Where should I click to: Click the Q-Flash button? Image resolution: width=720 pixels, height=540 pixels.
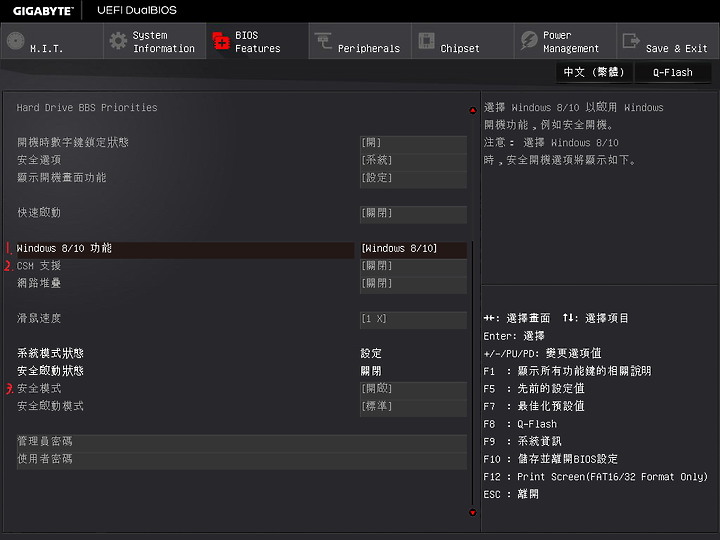673,72
